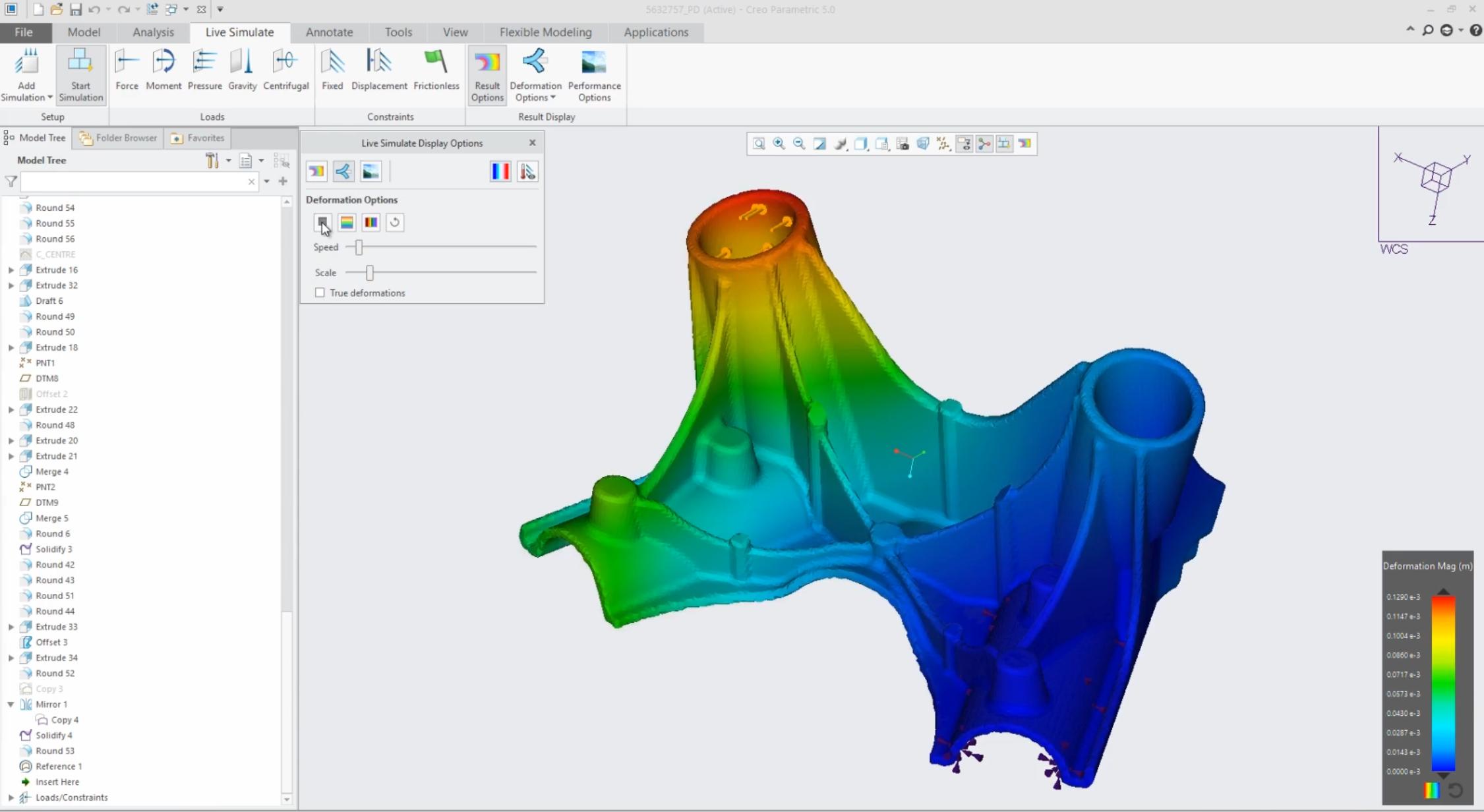Screen dimensions: 1484x812
Task: Apply a Pressure load
Action: (x=204, y=69)
